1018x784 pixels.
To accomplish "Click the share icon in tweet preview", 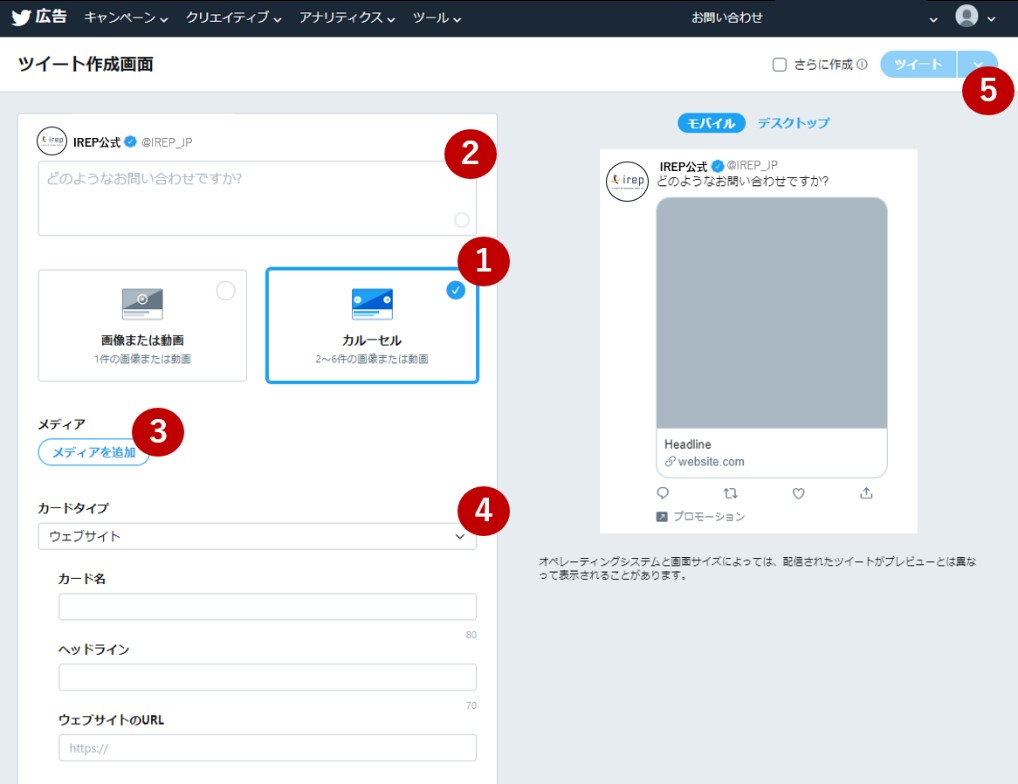I will pyautogui.click(x=866, y=493).
